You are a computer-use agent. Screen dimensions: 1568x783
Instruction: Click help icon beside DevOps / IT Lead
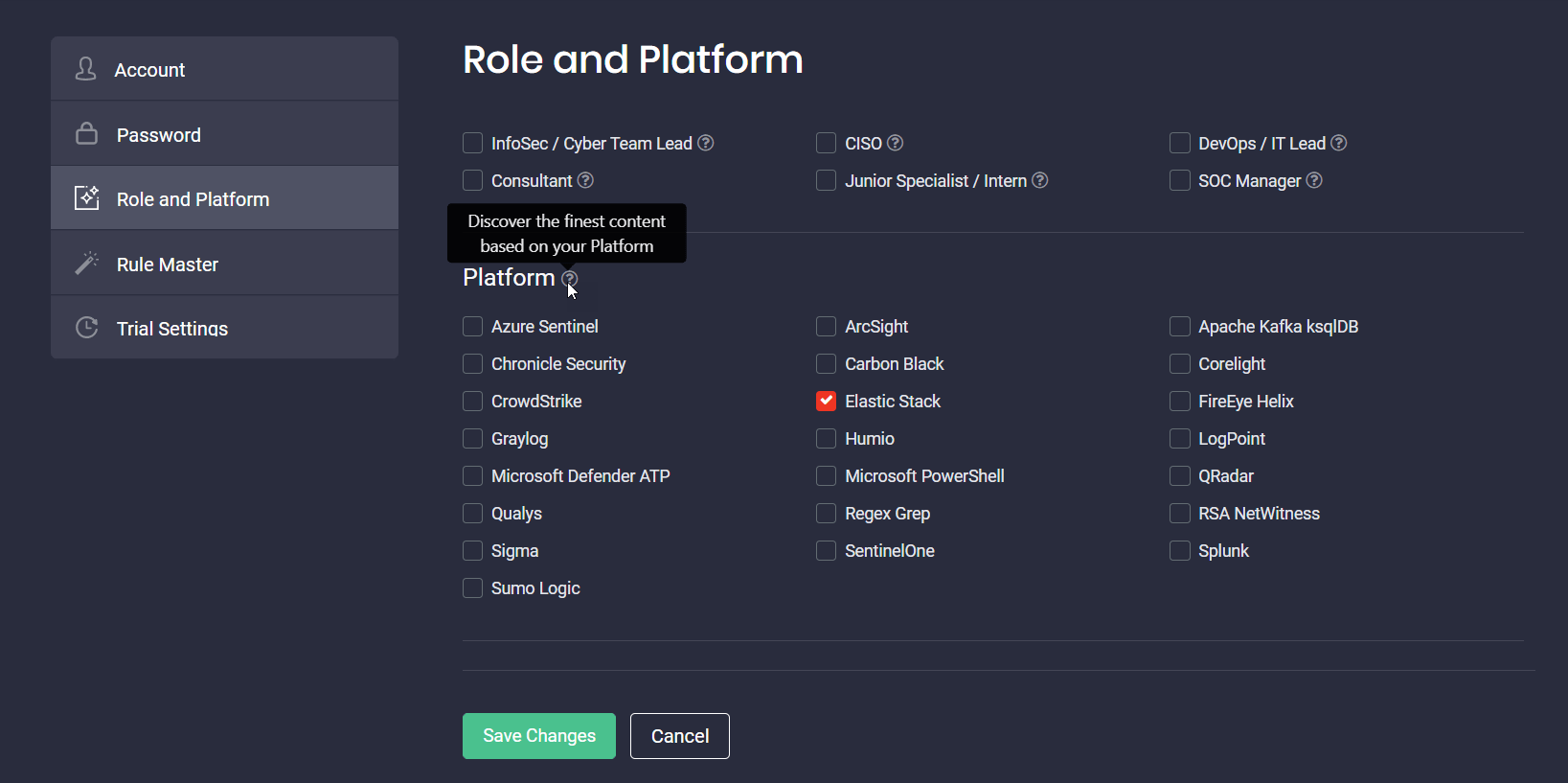coord(1339,143)
